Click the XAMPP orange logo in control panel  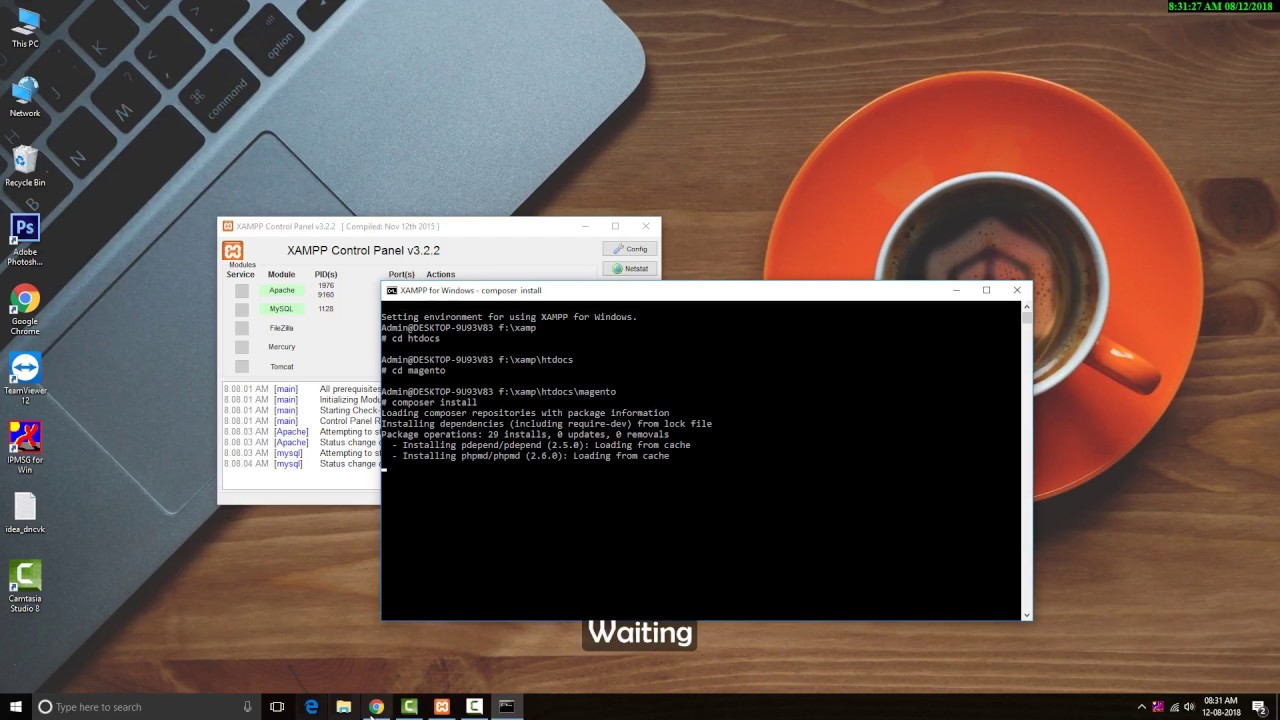coord(233,250)
